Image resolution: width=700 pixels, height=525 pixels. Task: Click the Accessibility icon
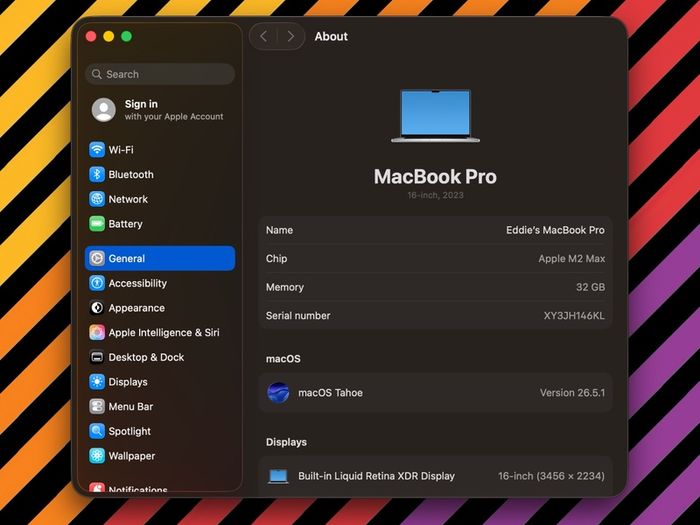(x=97, y=283)
